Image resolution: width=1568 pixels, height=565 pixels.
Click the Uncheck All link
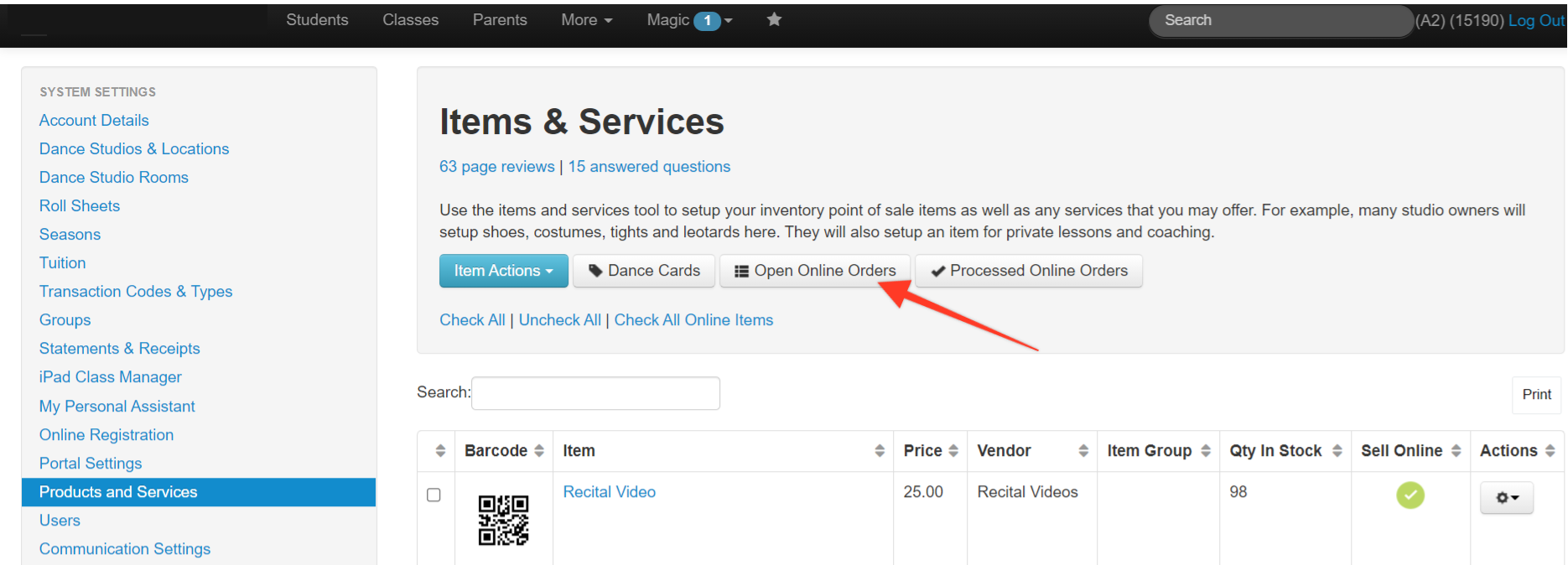[x=560, y=320]
